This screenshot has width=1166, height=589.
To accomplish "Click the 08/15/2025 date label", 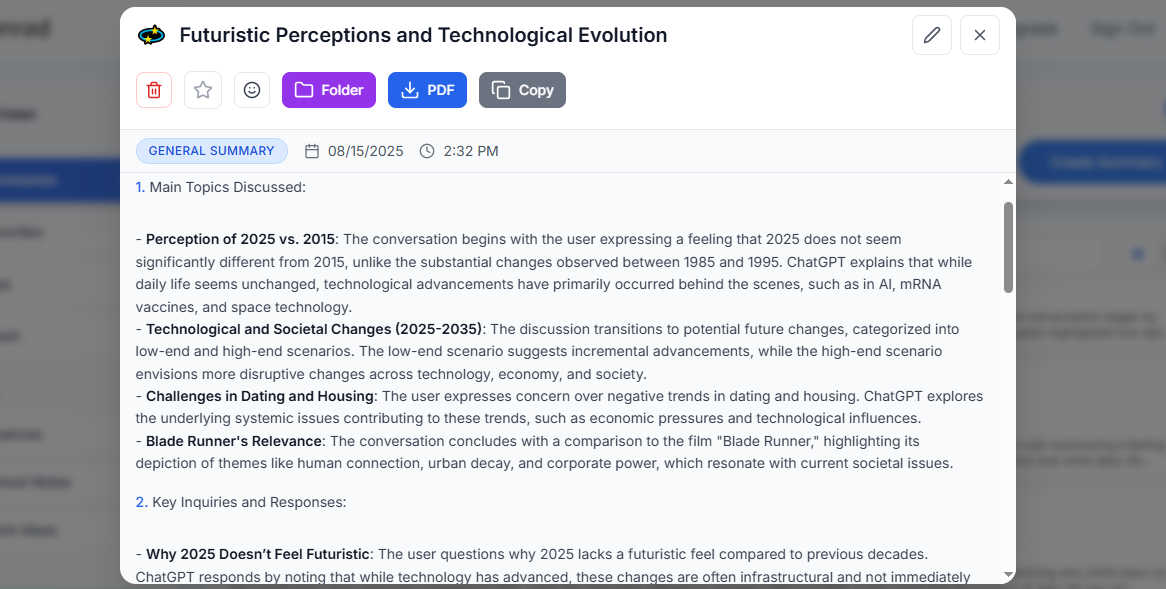I will coord(366,151).
